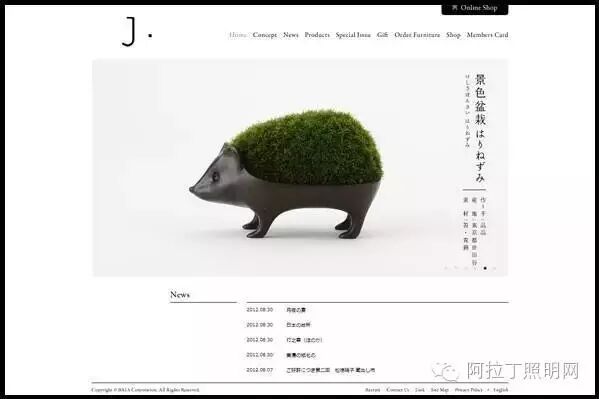
Task: Select Special Issue in navigation
Action: (x=353, y=35)
